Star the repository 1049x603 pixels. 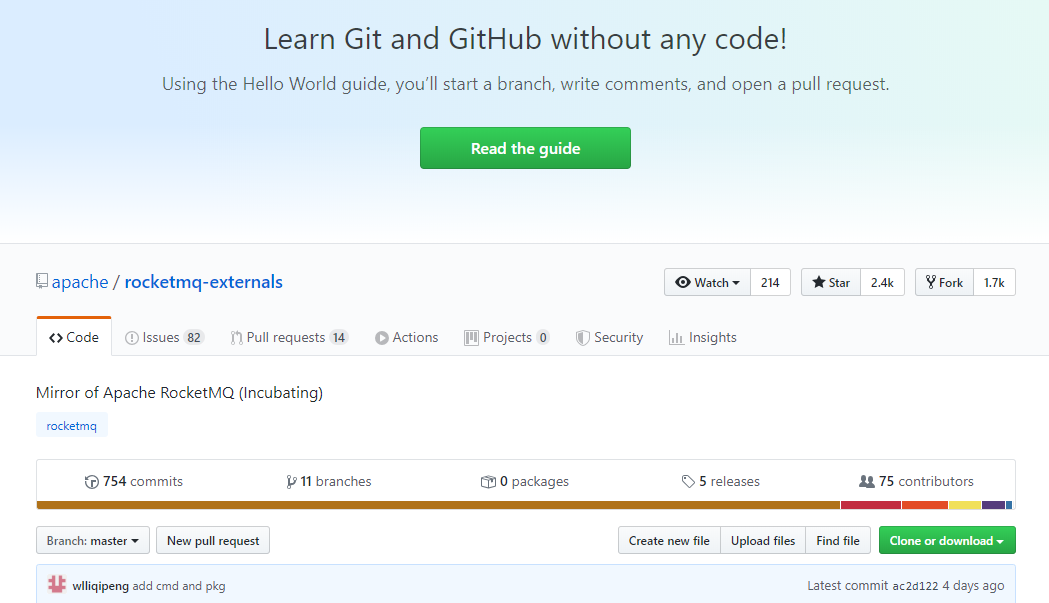[x=831, y=282]
